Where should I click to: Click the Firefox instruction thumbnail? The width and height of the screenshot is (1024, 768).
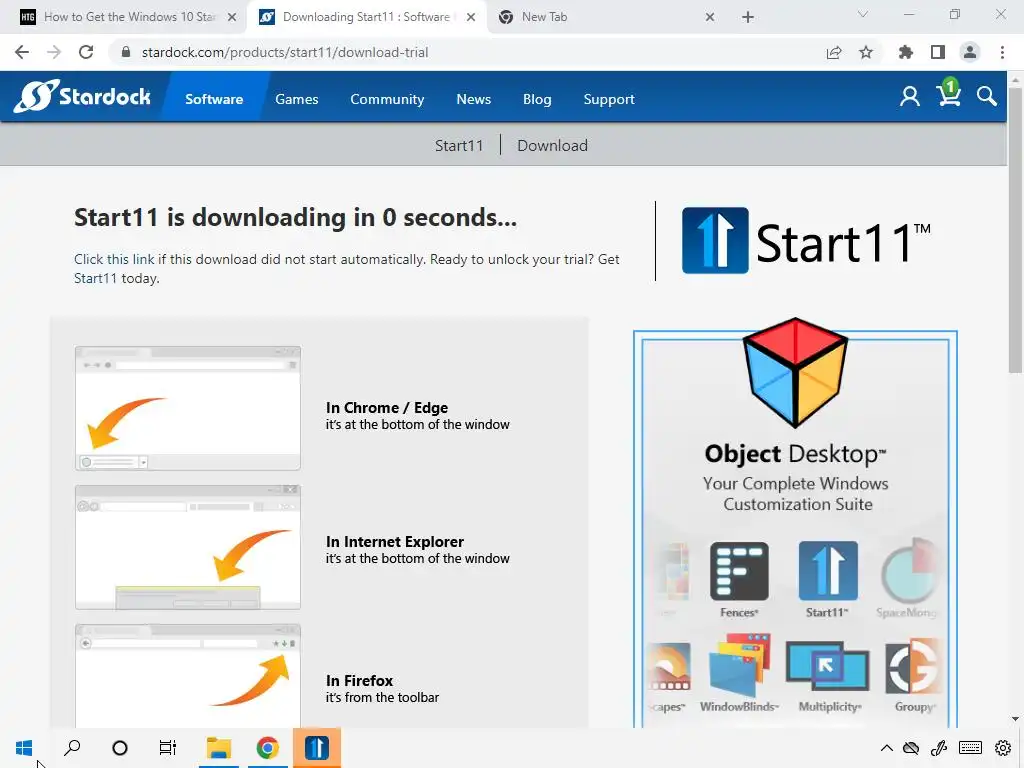pos(188,677)
